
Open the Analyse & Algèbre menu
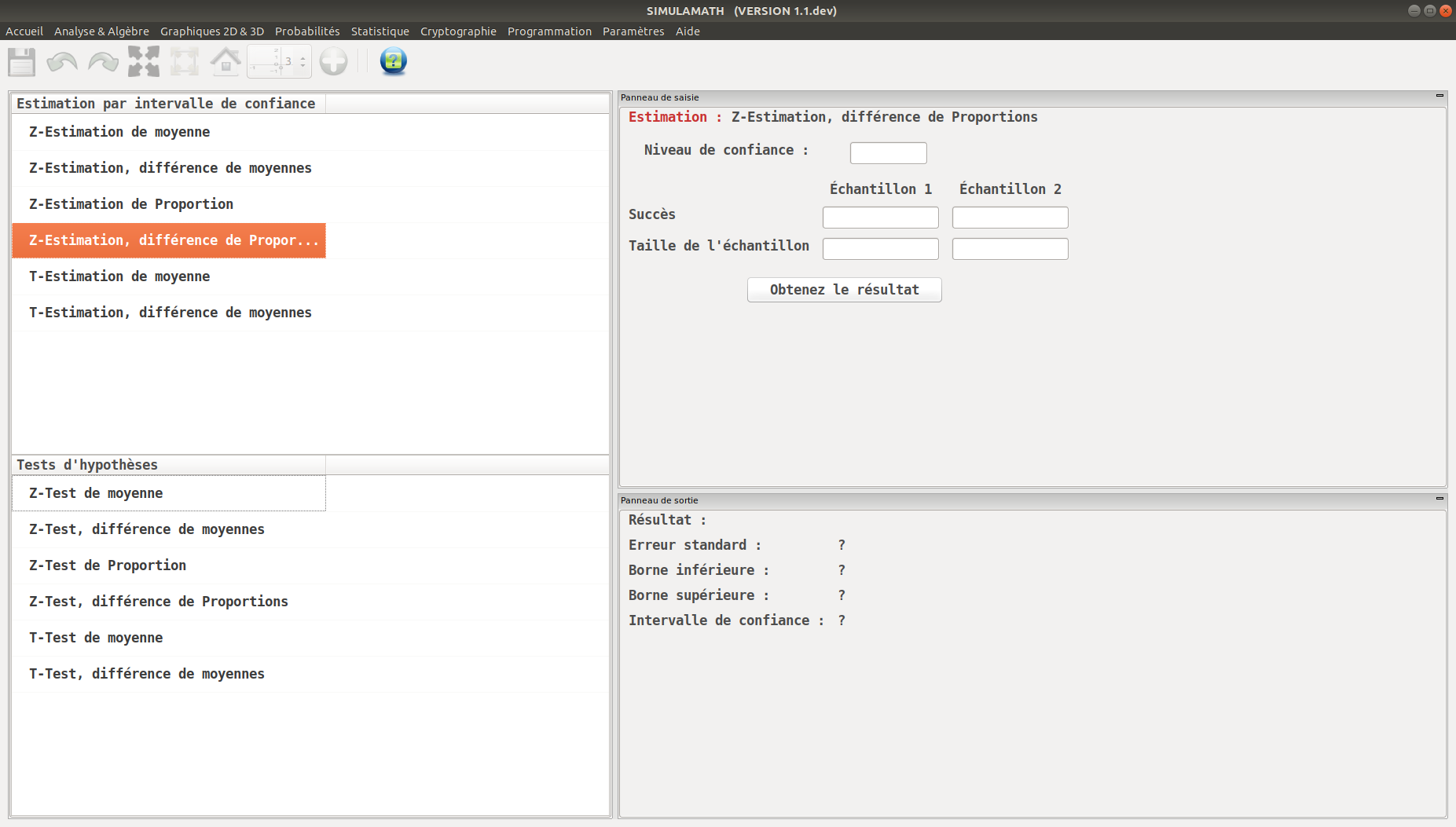tap(101, 31)
